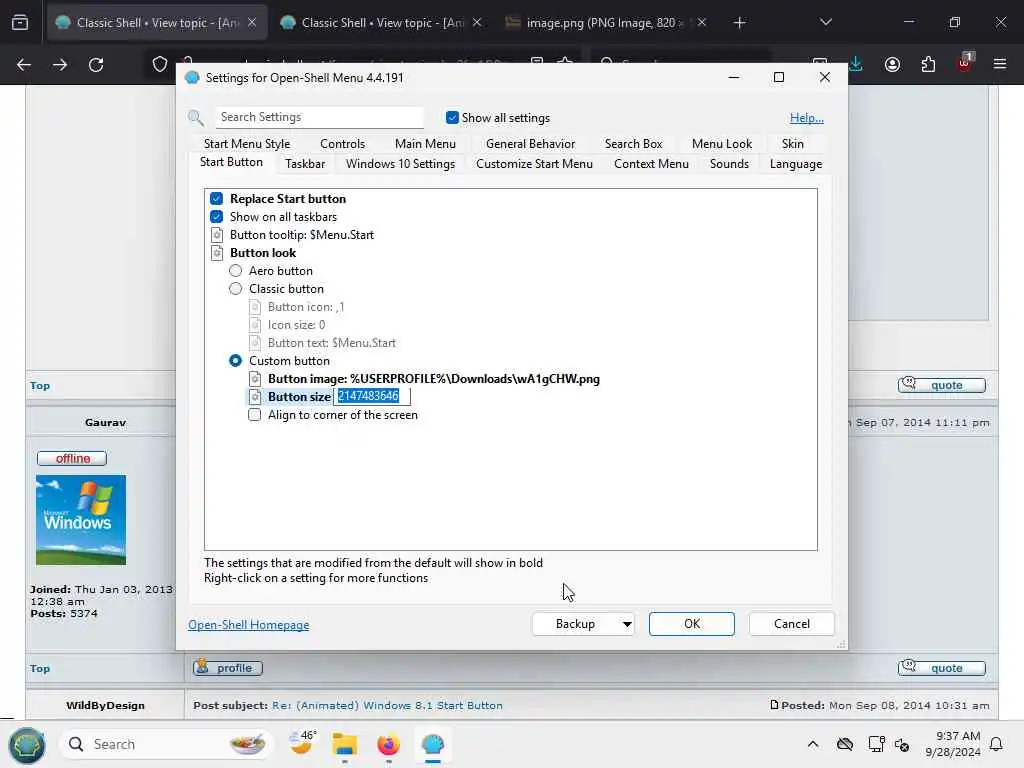
Task: Switch to the Search Box tab
Action: [x=633, y=144]
